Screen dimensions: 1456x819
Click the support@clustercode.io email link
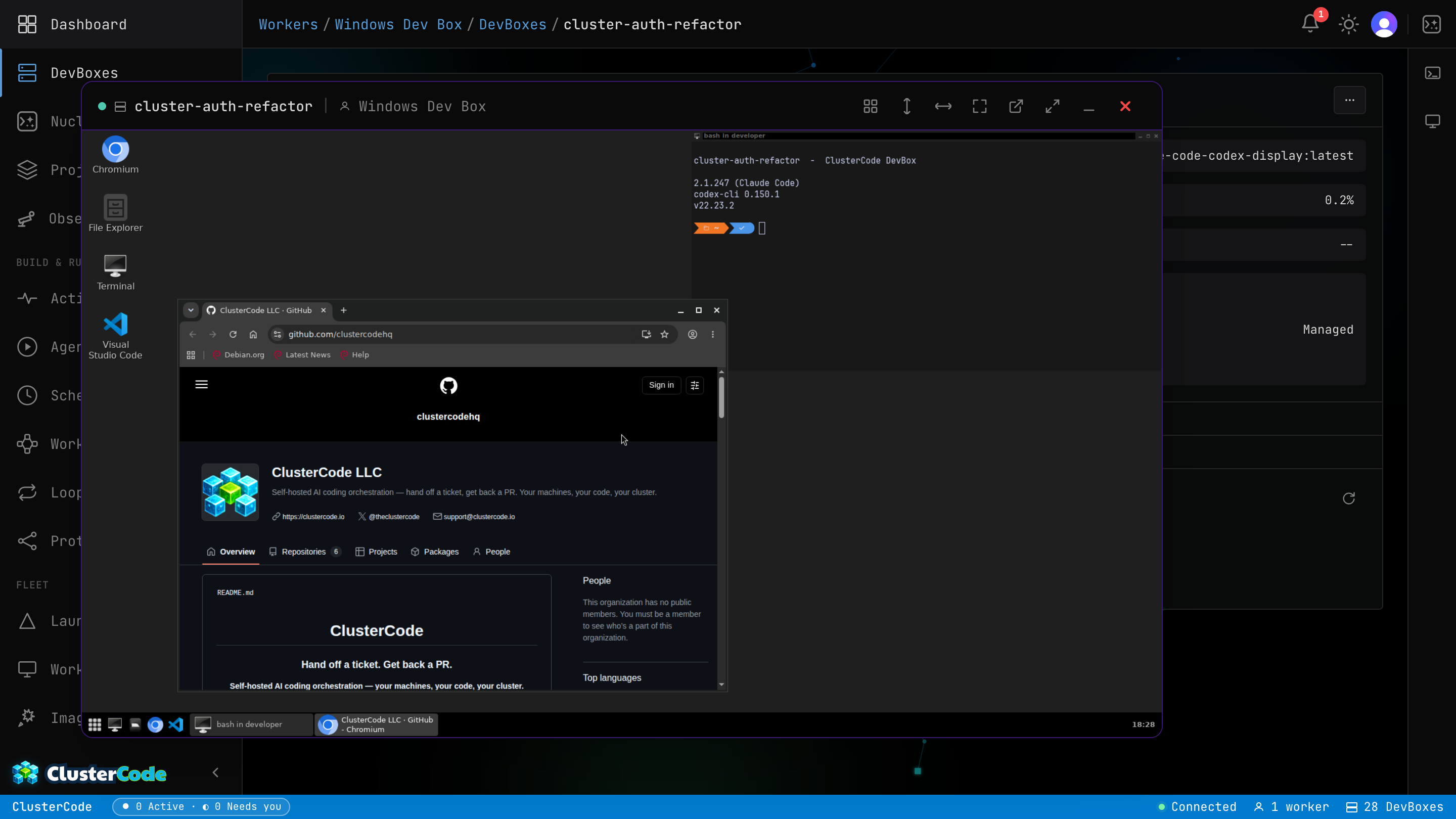pyautogui.click(x=474, y=517)
